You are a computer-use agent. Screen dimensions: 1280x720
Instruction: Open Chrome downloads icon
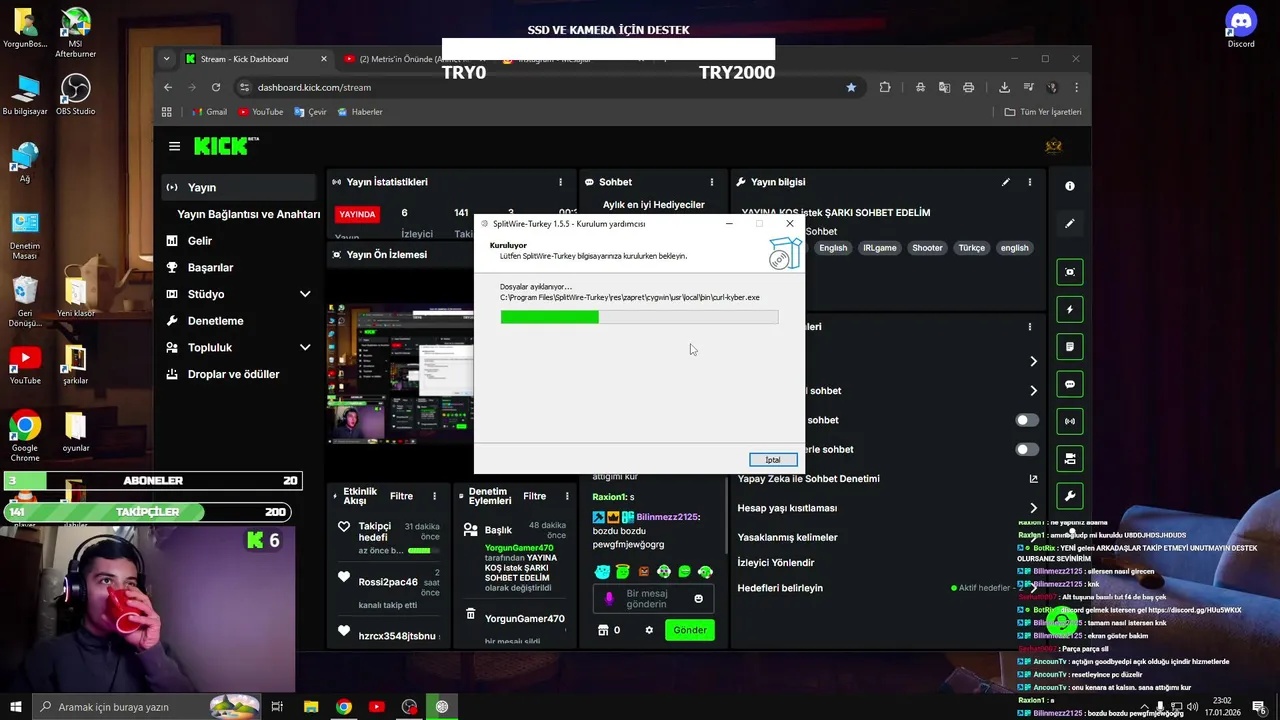pos(1004,87)
